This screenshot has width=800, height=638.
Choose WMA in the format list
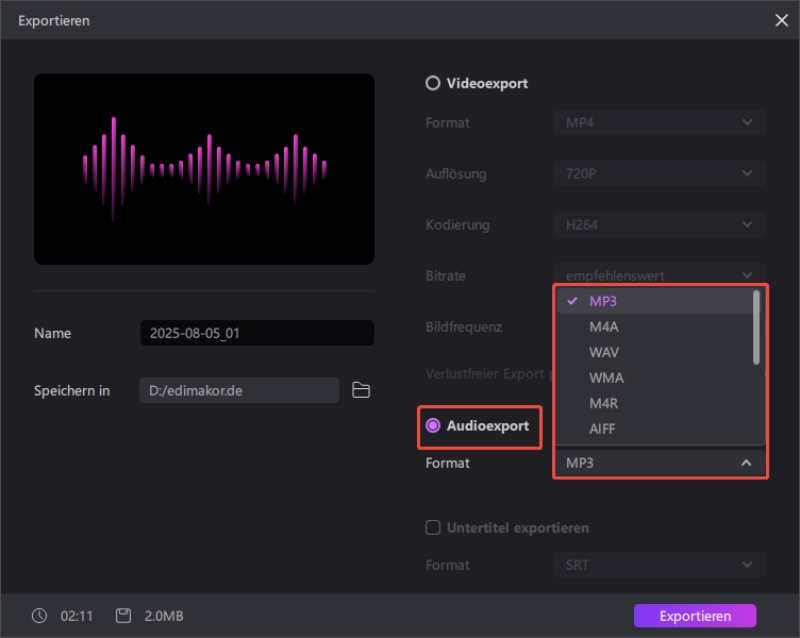pos(655,378)
